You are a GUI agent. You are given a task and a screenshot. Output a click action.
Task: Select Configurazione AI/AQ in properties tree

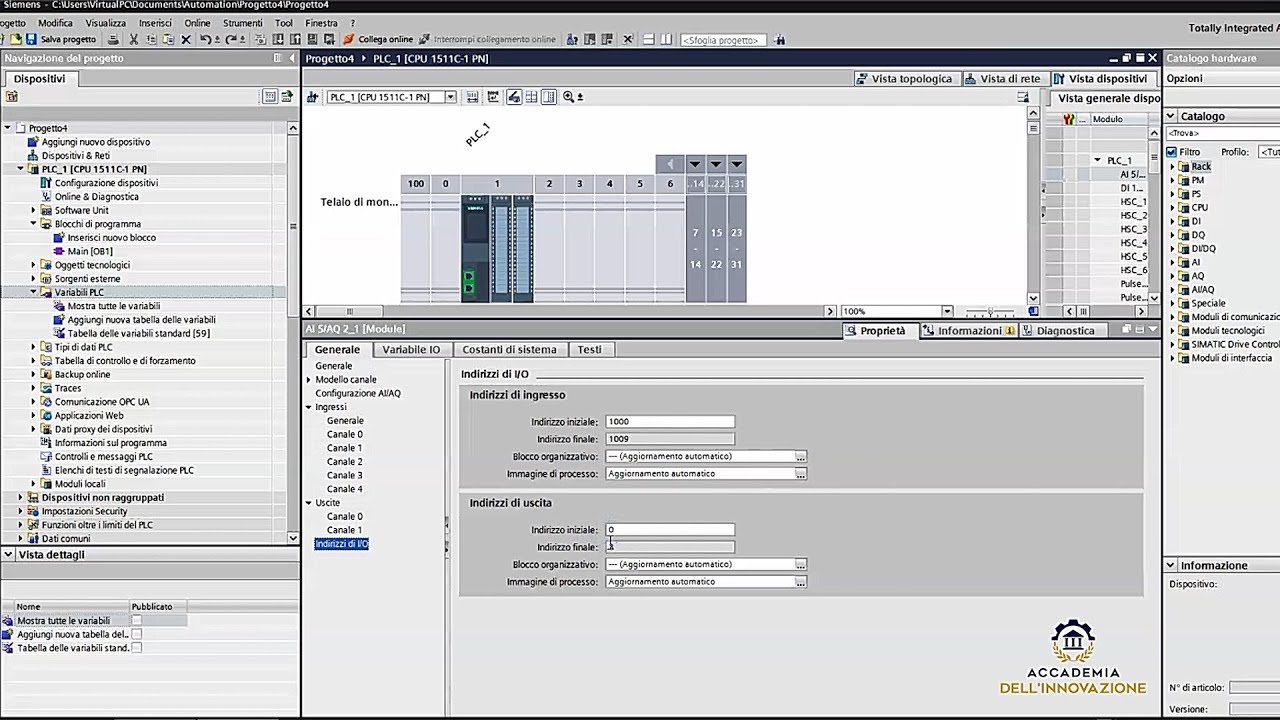click(x=358, y=393)
